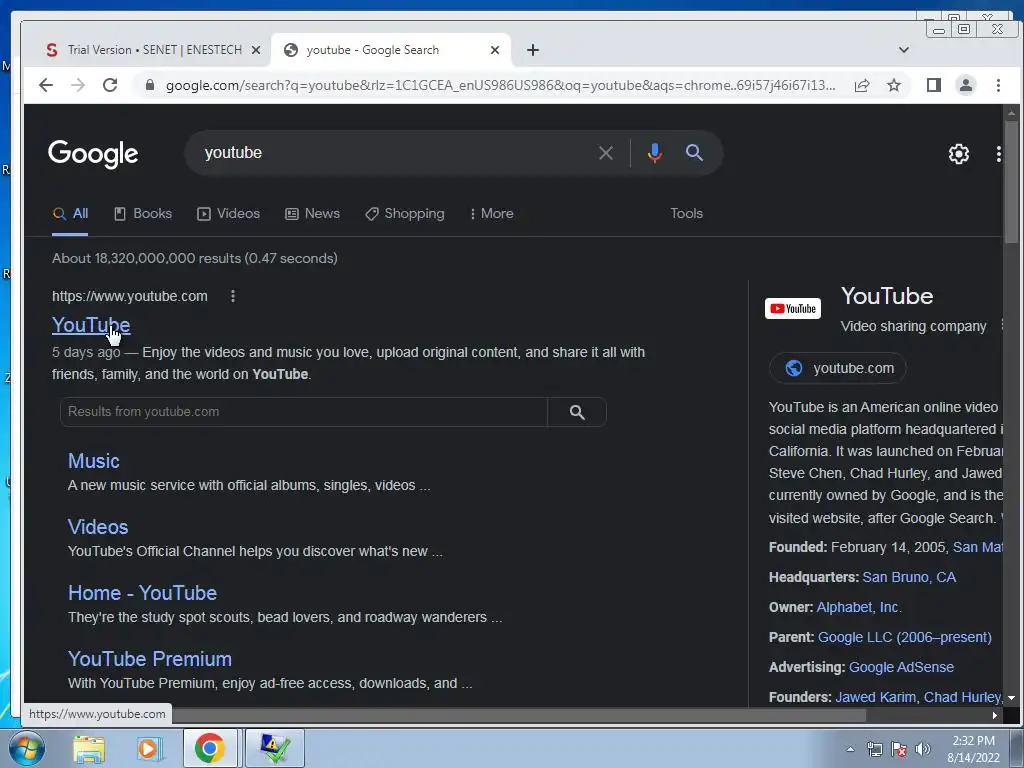Clear the search query with the X

tap(605, 153)
